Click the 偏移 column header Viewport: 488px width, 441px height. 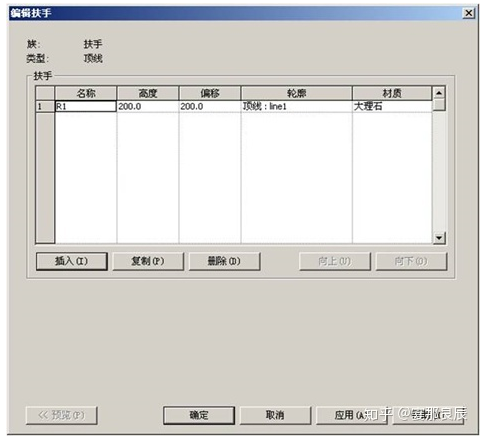tap(210, 93)
